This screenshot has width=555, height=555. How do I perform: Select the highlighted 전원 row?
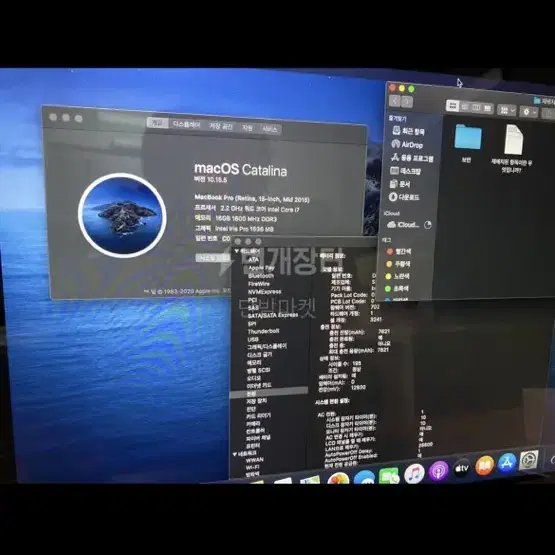point(269,392)
